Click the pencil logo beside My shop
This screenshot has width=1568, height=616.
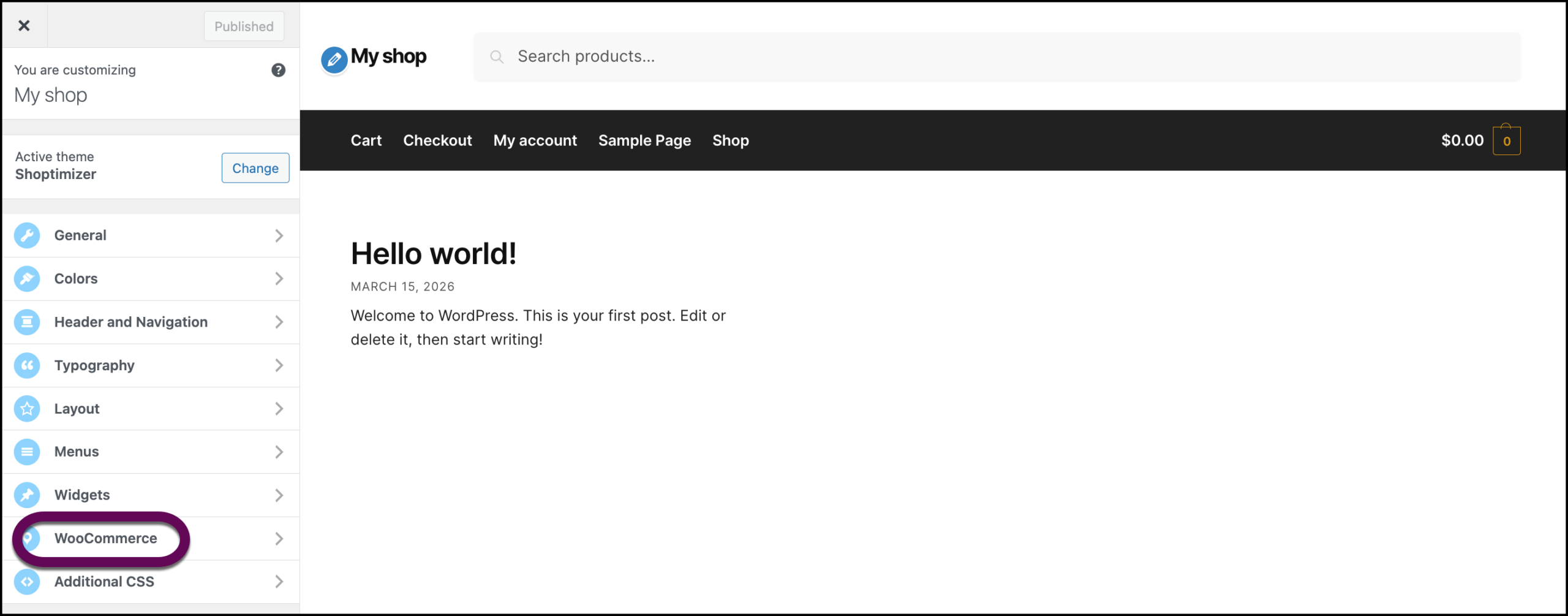[333, 58]
